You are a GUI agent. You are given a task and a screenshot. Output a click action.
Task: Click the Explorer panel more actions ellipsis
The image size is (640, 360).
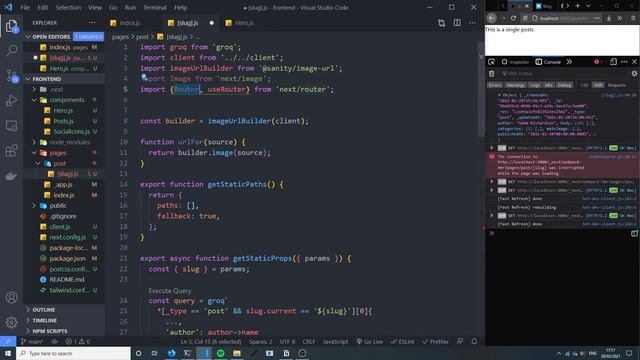[x=92, y=23]
